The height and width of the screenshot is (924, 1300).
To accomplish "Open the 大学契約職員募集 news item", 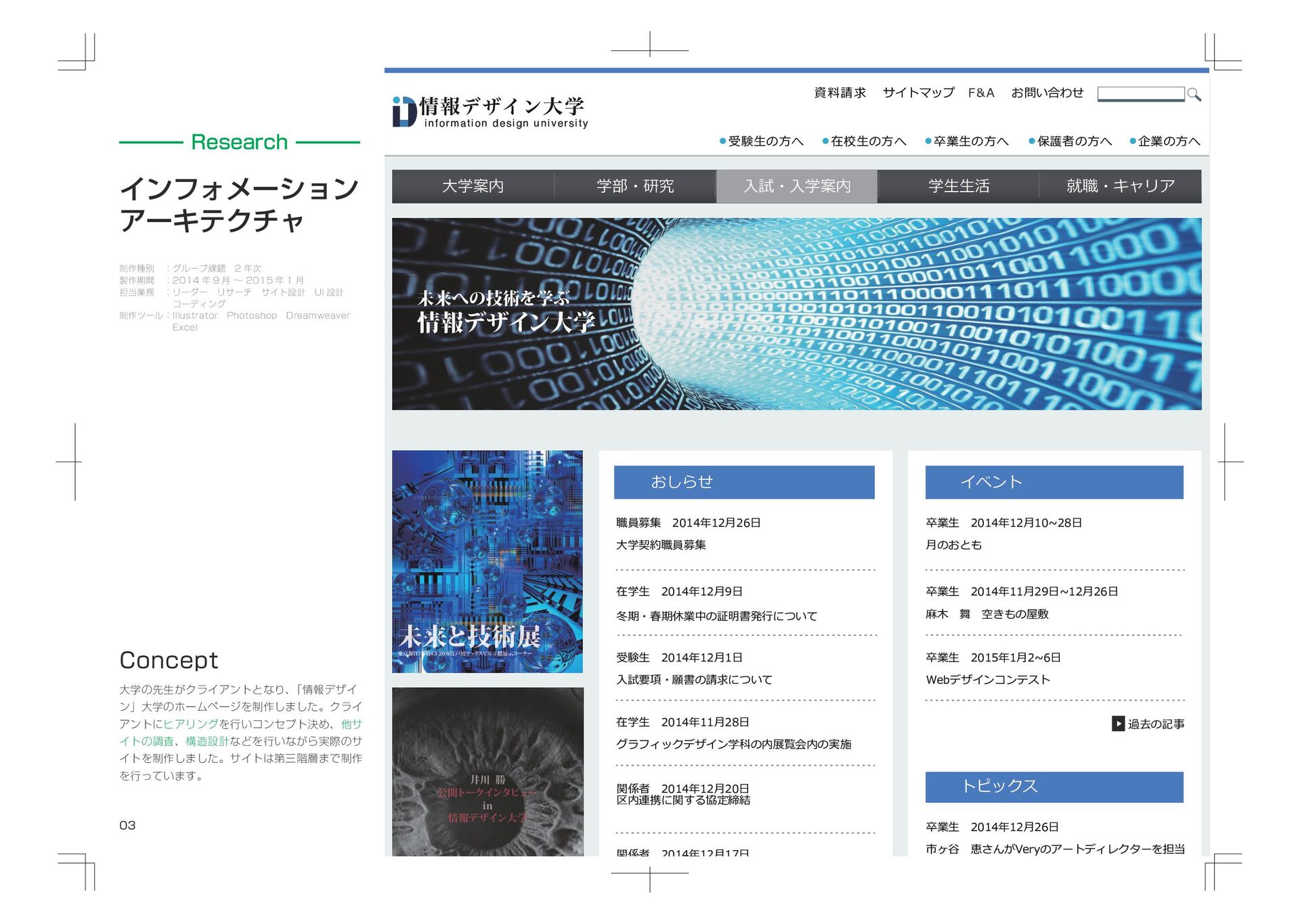I will tap(661, 545).
